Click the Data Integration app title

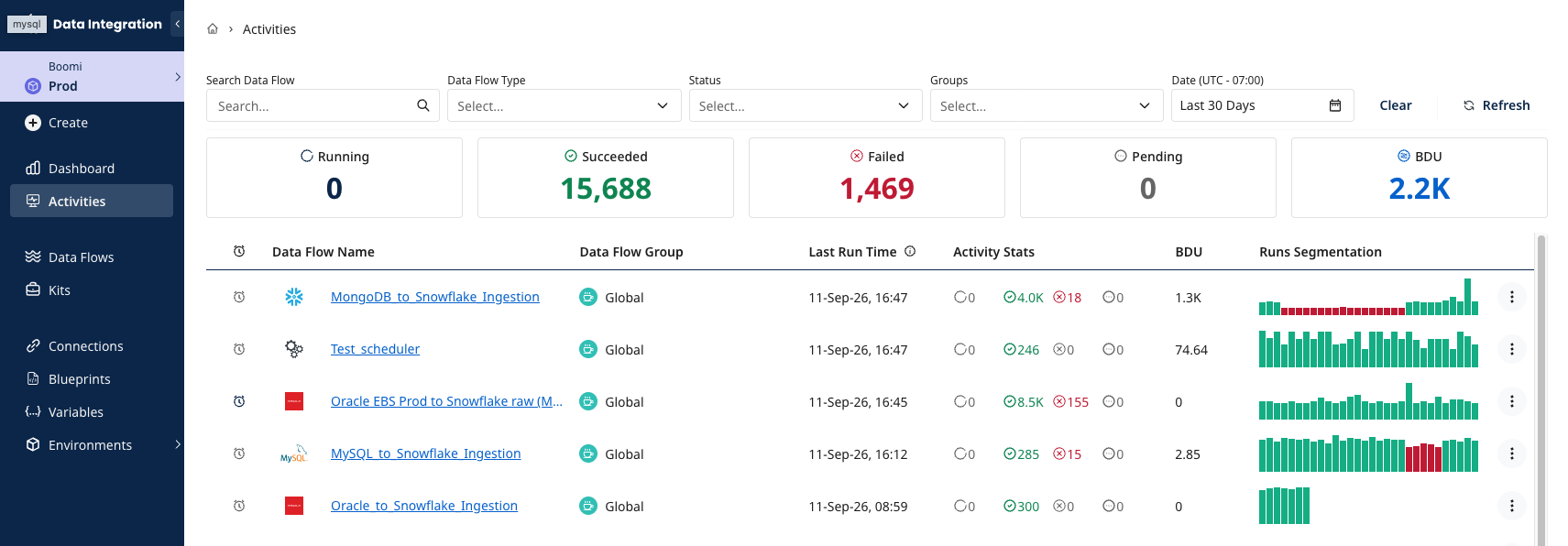[107, 24]
